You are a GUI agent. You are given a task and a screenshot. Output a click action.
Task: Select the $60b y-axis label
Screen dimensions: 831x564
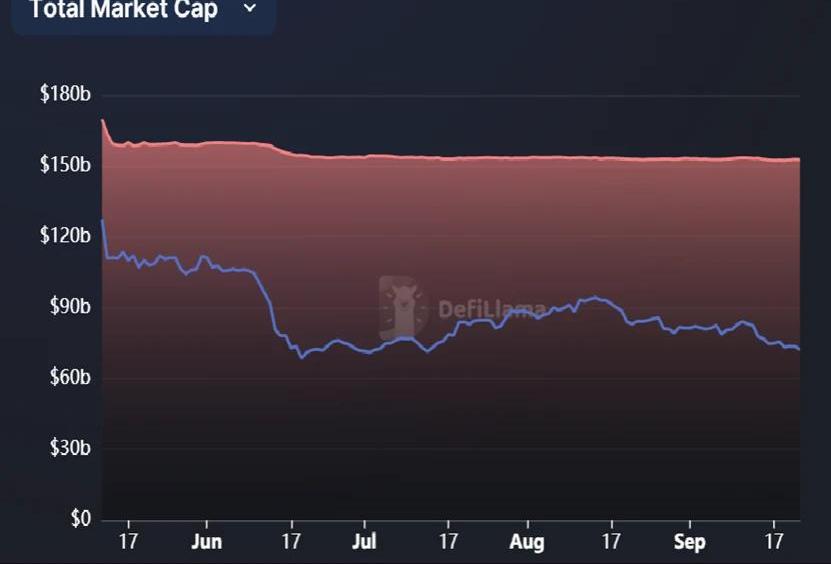tap(69, 378)
